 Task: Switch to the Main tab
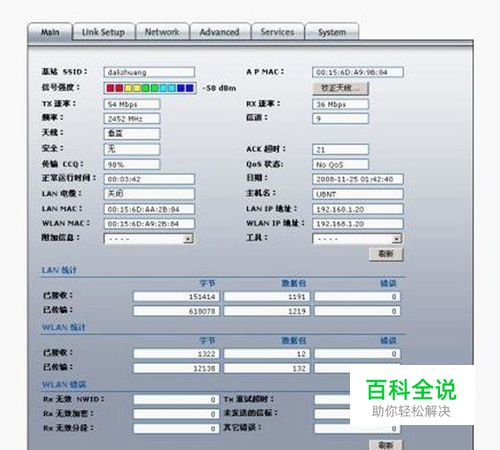(50, 32)
